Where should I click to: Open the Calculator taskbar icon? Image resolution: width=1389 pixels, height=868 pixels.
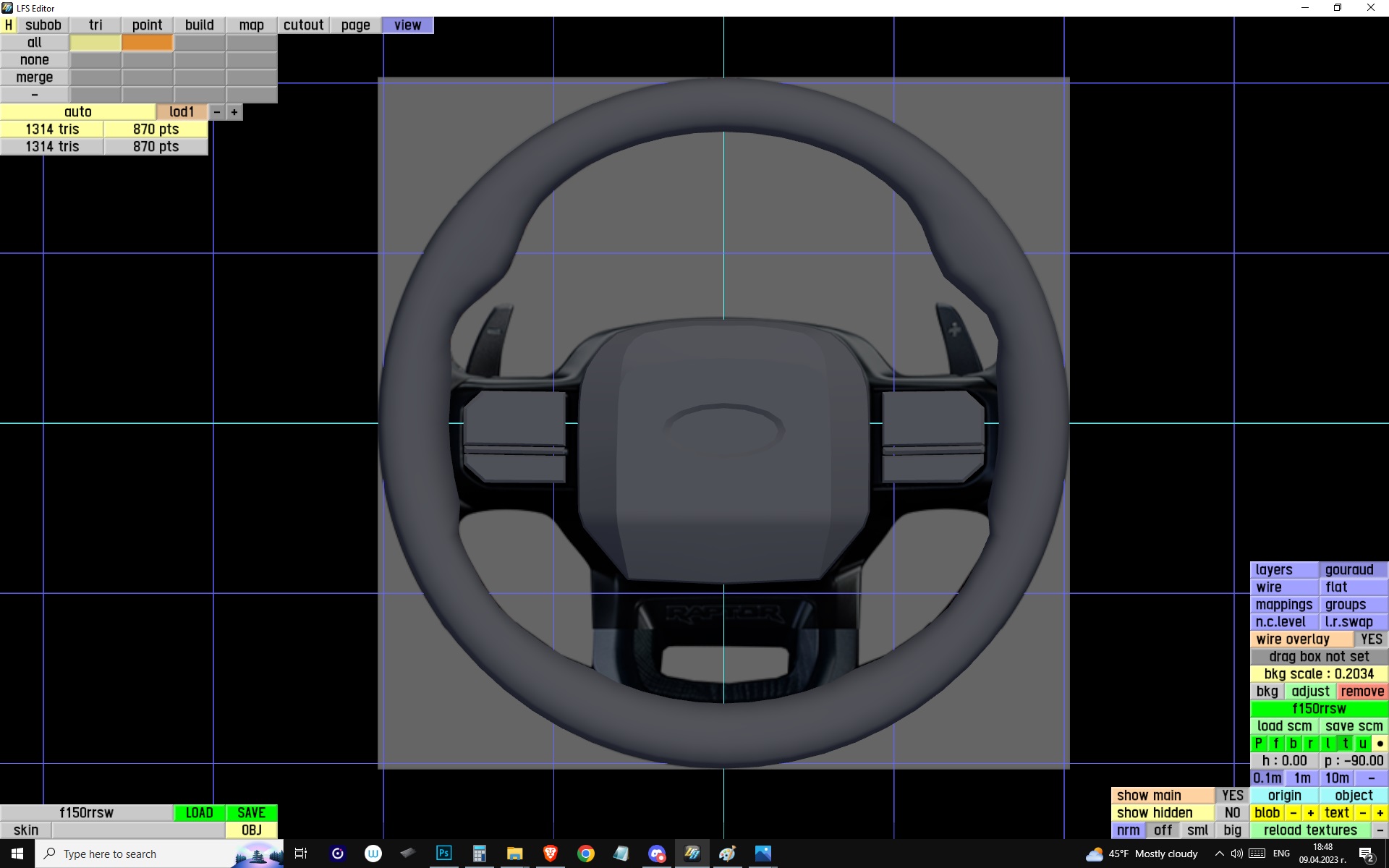click(479, 854)
